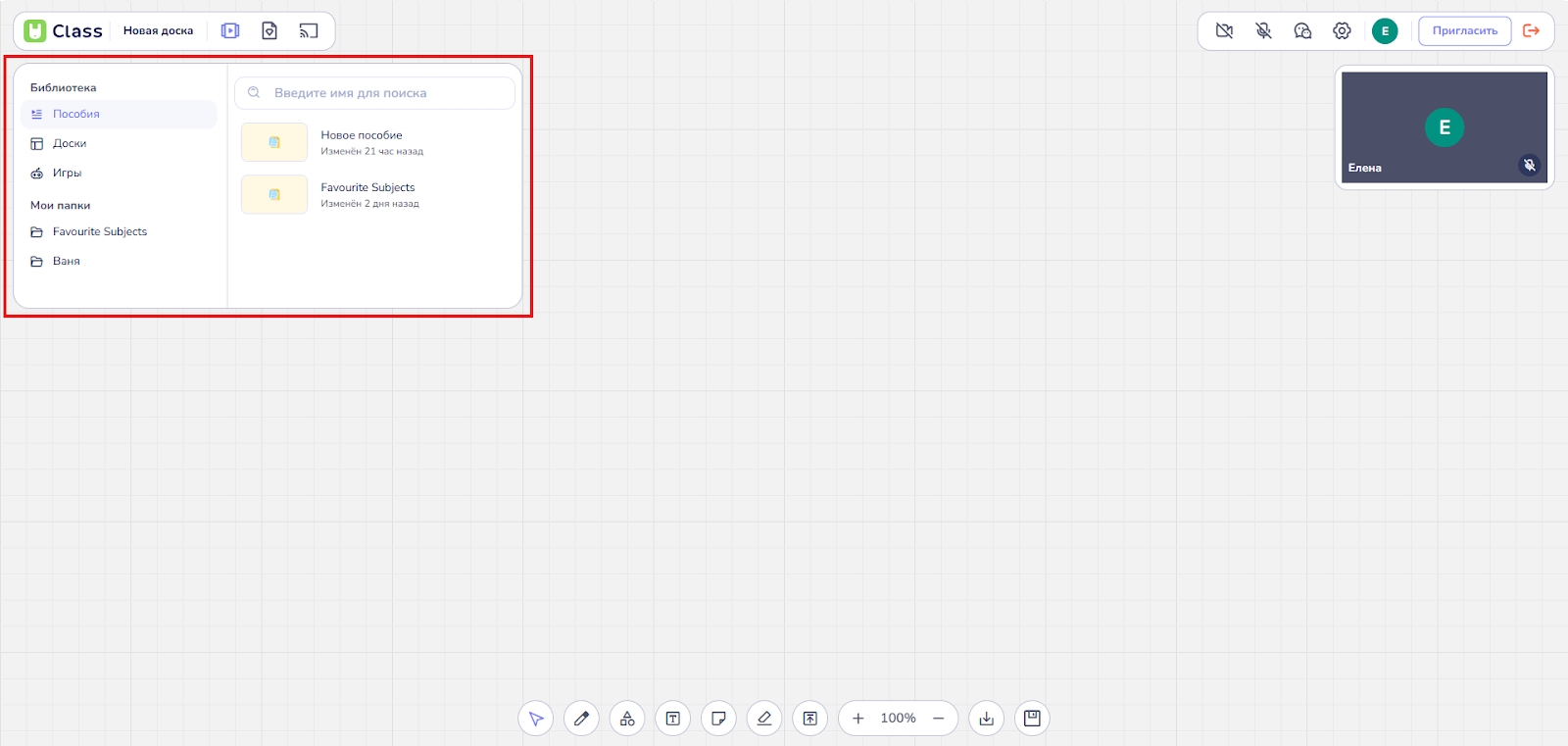Viewport: 1568px width, 746px height.
Task: Click the Пригласить button
Action: coord(1464,31)
